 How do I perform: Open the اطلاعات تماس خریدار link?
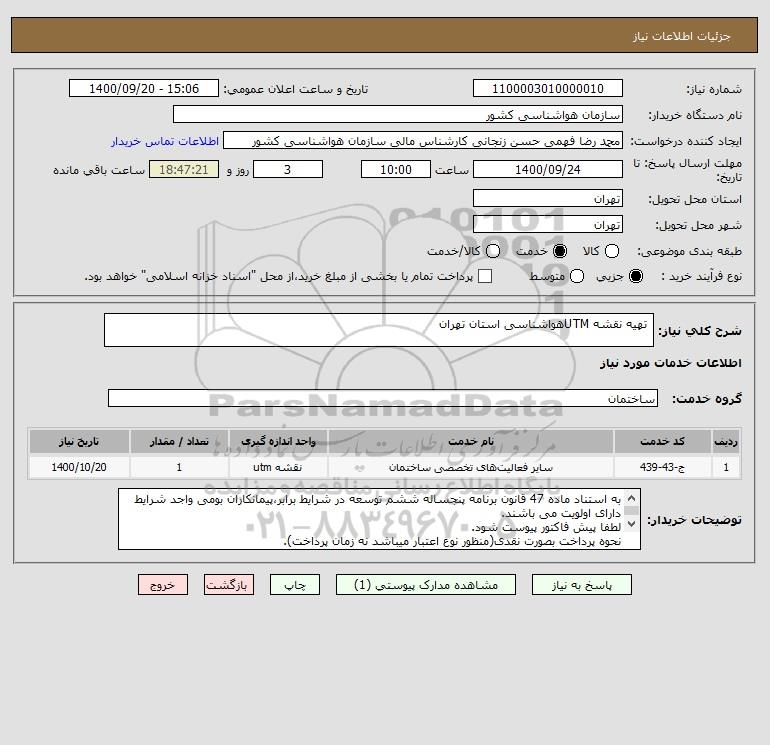pyautogui.click(x=165, y=141)
